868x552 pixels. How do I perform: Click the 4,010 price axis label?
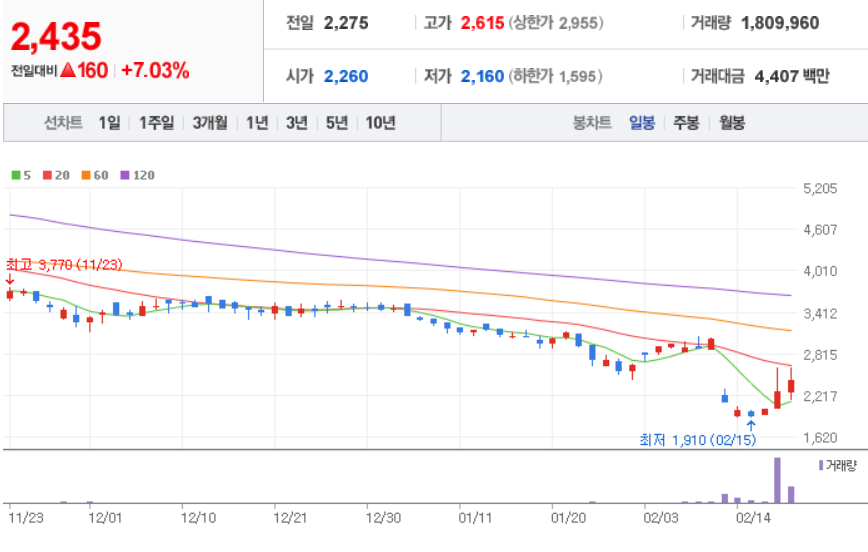pyautogui.click(x=820, y=271)
